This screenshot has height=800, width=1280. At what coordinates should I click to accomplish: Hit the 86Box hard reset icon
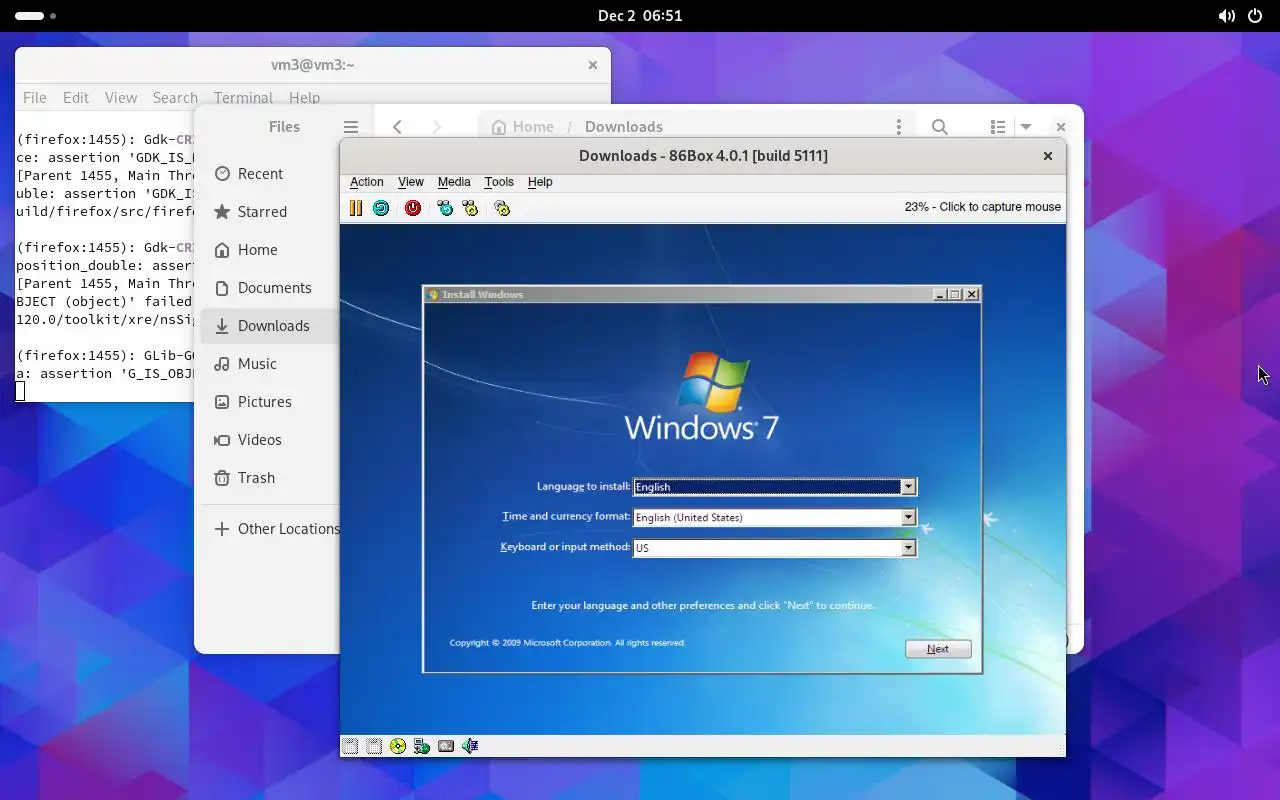pos(381,208)
